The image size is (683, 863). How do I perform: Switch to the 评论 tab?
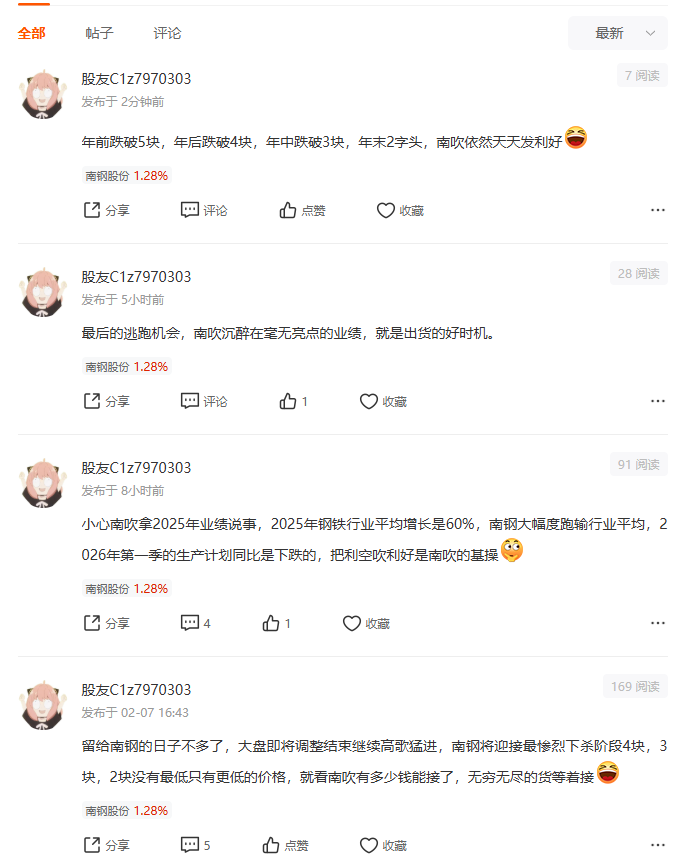[167, 33]
